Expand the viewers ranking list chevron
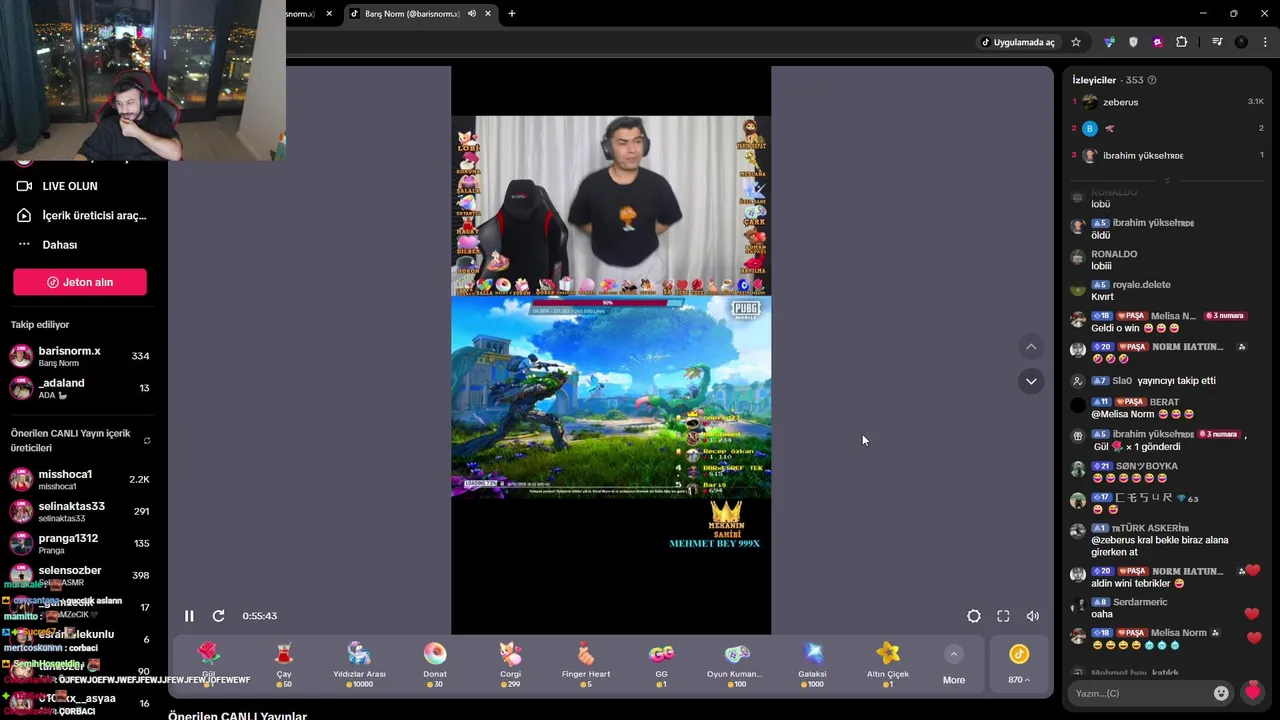The width and height of the screenshot is (1280, 720). (x=1167, y=181)
